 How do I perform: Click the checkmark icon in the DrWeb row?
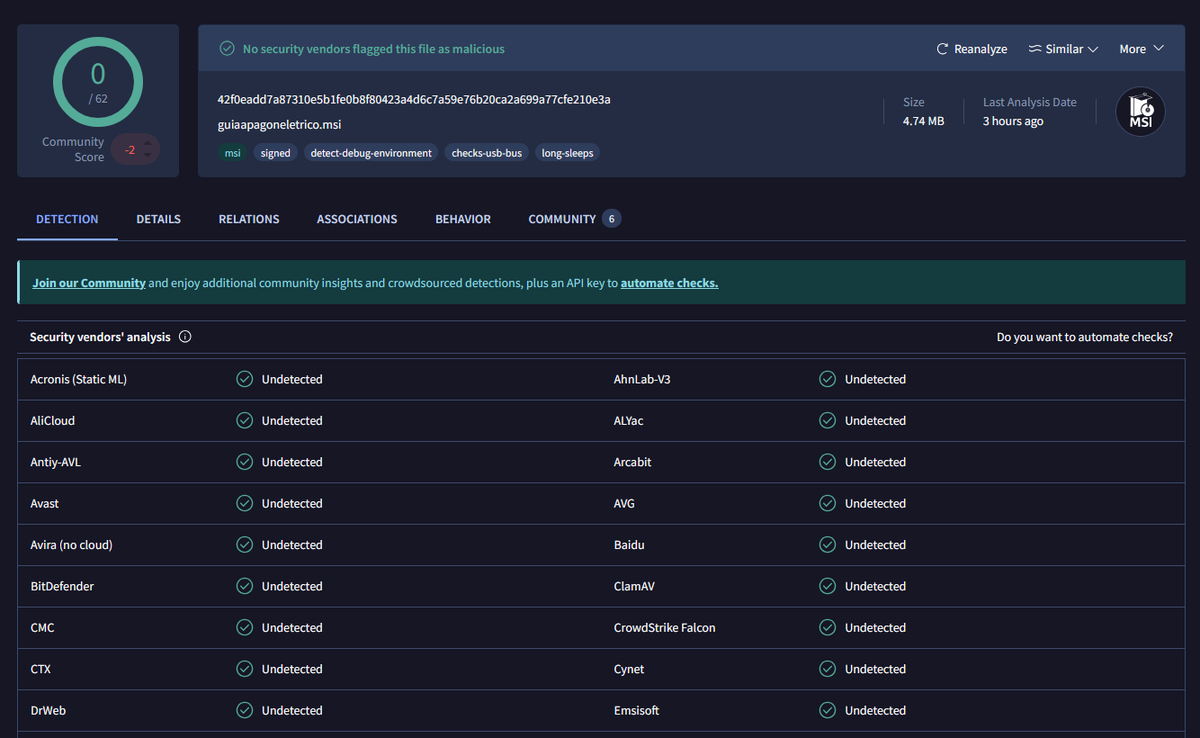click(x=244, y=711)
